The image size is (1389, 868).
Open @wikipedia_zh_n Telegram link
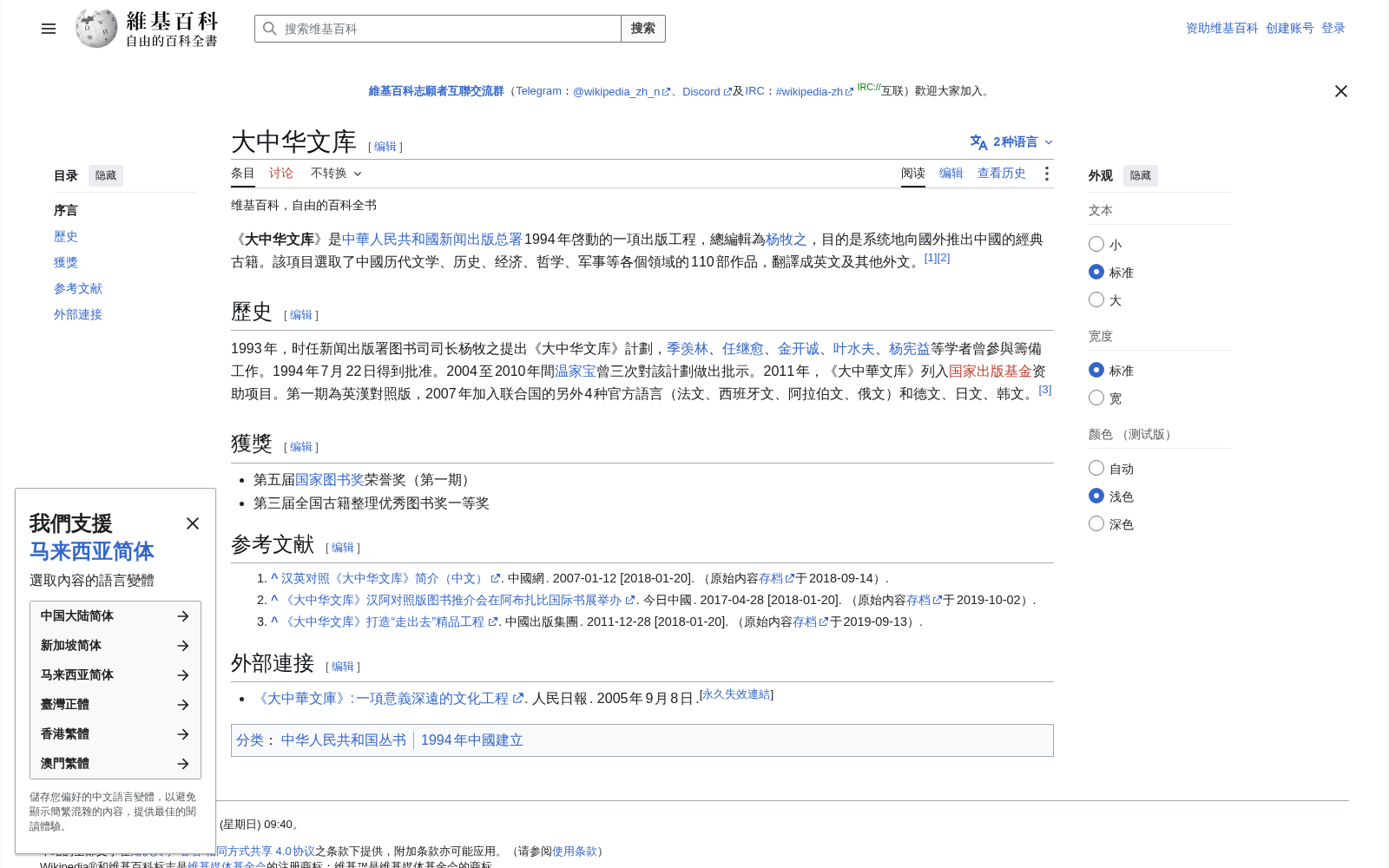[622, 91]
